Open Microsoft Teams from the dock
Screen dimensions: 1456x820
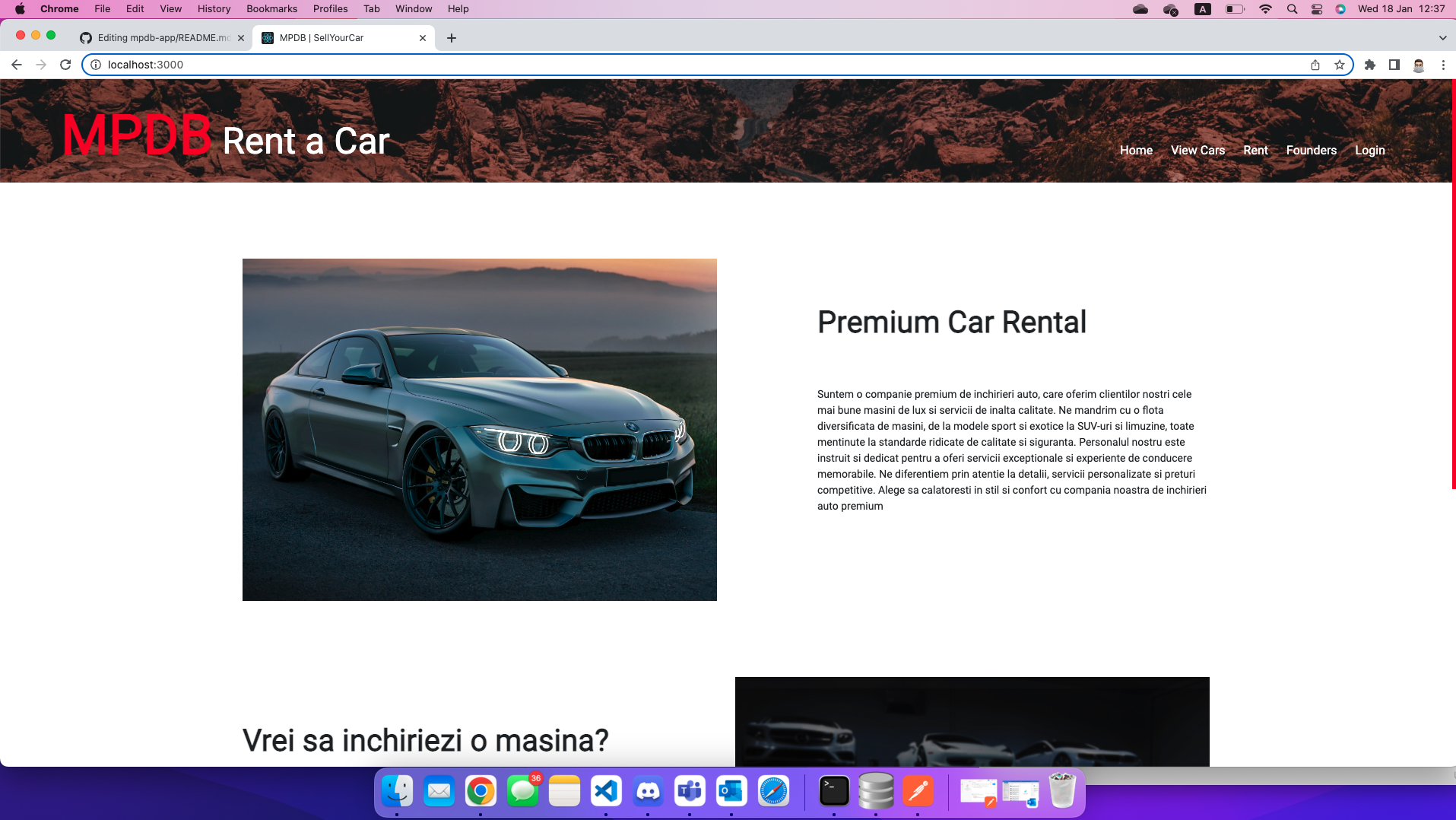click(690, 792)
